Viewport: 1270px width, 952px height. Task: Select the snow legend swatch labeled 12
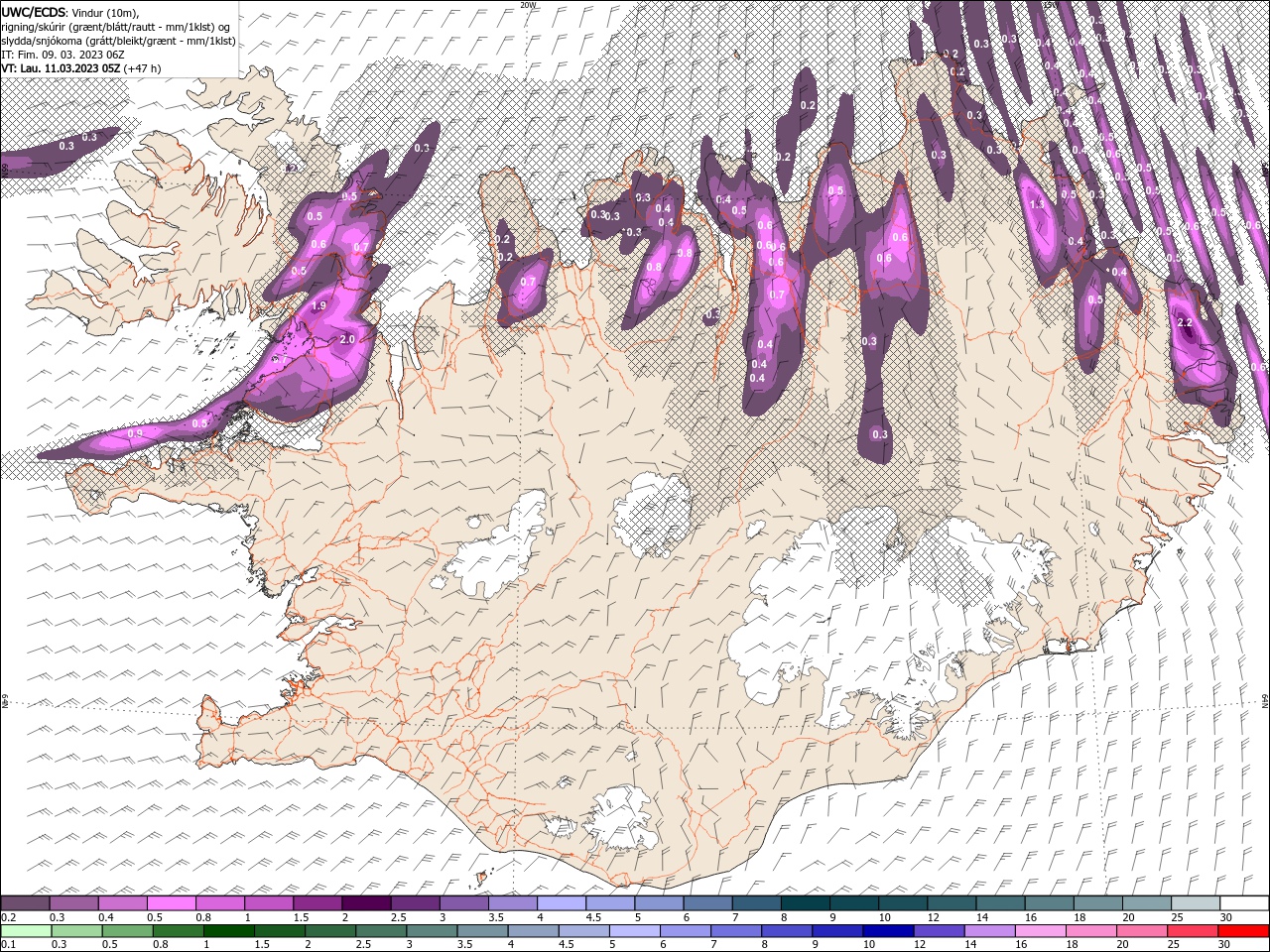[x=951, y=903]
